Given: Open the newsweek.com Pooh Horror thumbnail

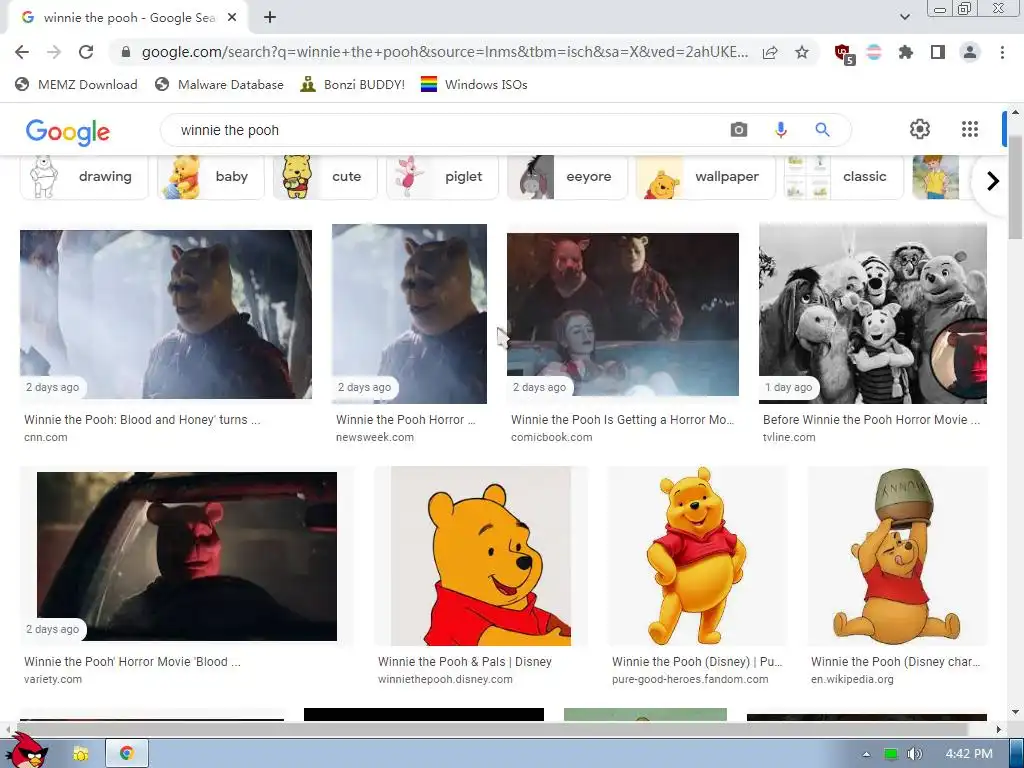Looking at the screenshot, I should [x=409, y=313].
